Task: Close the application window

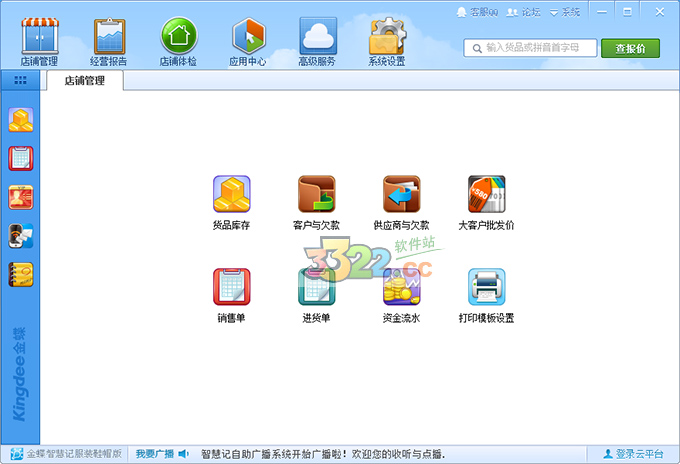Action: [x=660, y=12]
